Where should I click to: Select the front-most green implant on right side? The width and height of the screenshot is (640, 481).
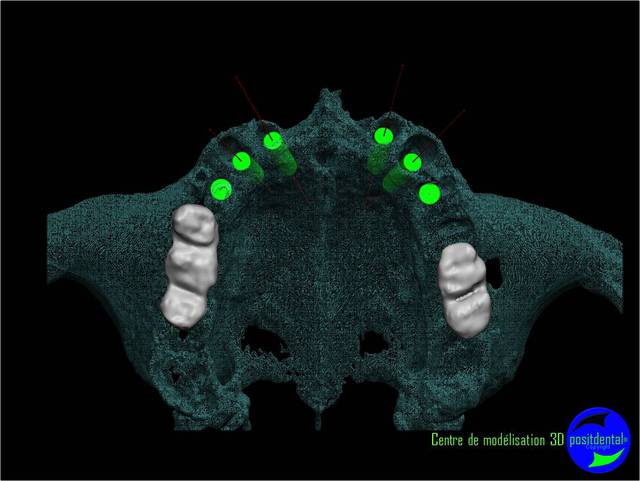[381, 136]
